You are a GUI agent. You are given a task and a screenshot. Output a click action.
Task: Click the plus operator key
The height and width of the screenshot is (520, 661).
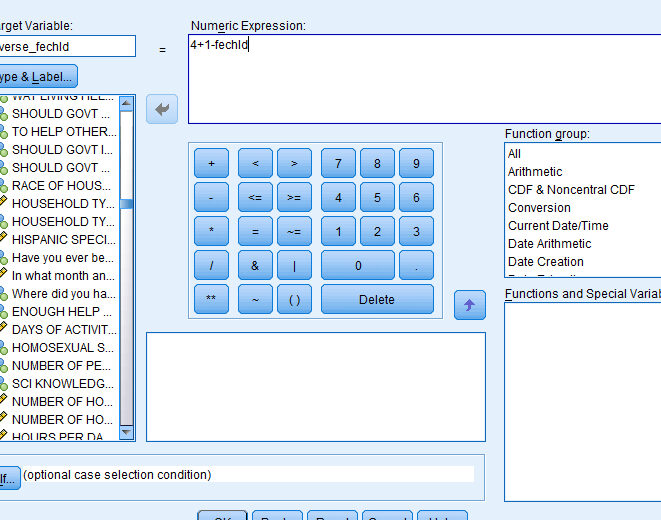[211, 163]
